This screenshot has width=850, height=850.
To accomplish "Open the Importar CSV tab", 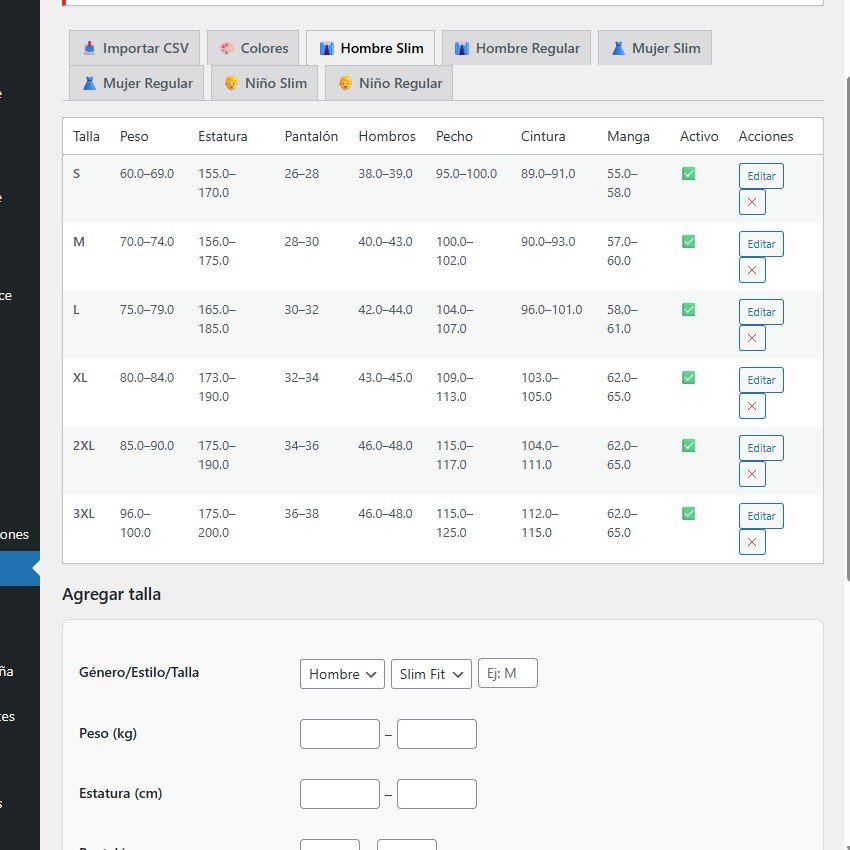I will coord(134,48).
